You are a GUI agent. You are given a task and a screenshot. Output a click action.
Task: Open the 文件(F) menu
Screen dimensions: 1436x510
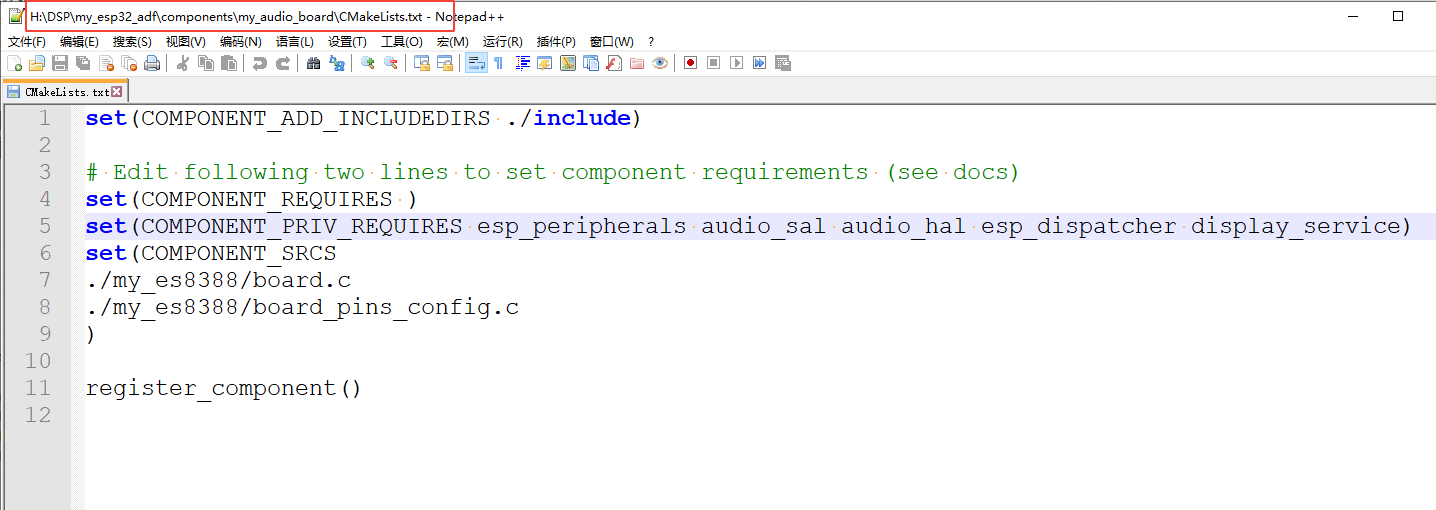(27, 42)
